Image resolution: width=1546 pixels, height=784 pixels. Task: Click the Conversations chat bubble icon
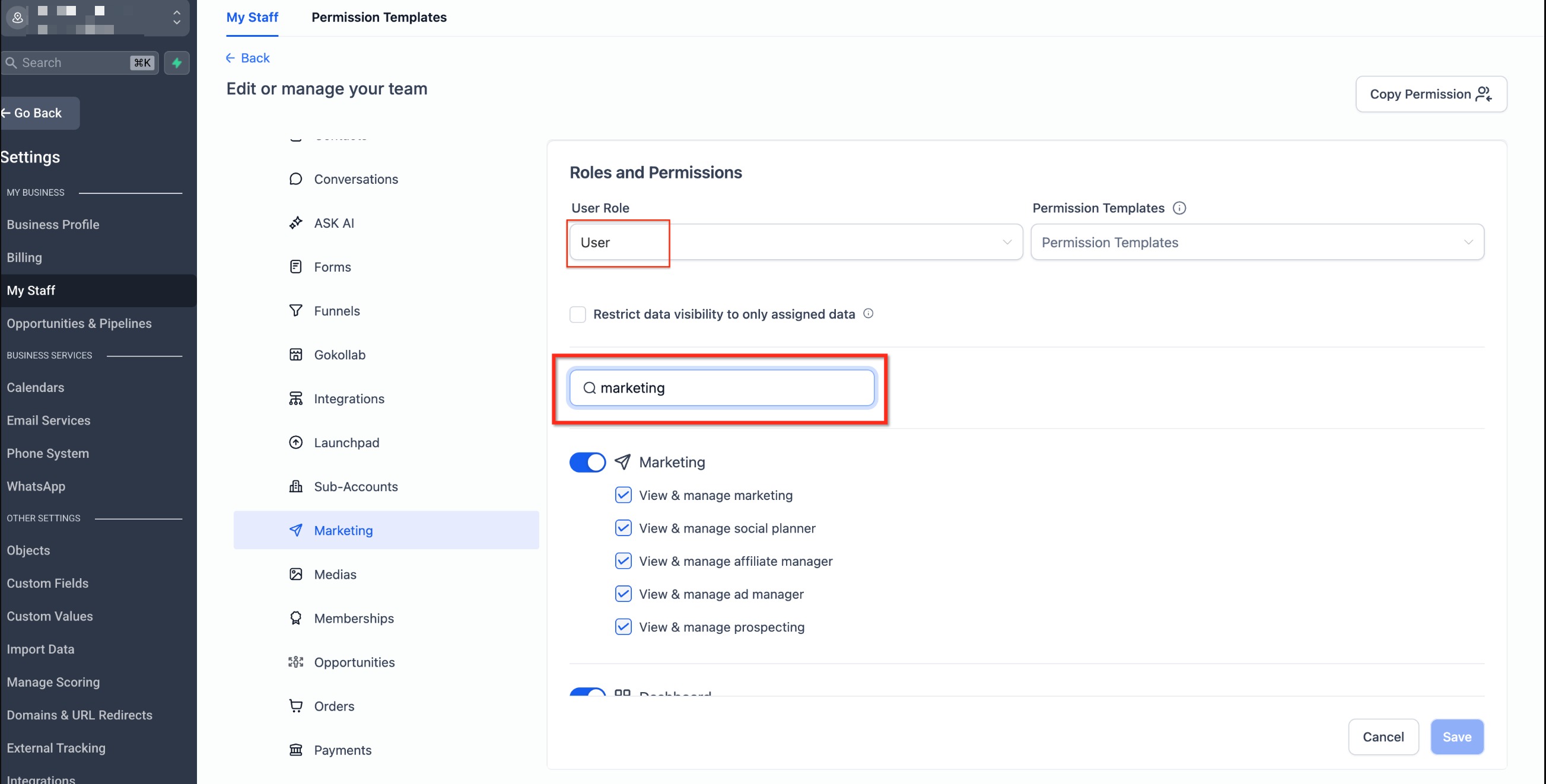coord(295,179)
